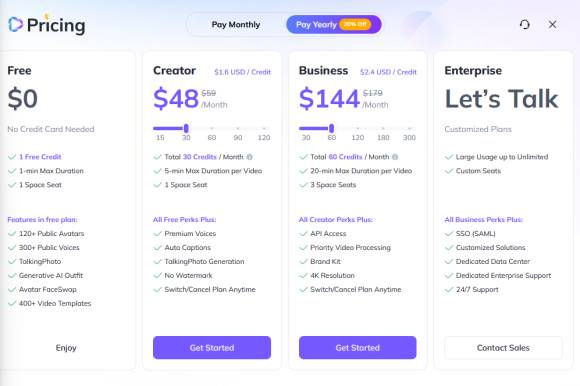Click info icon next to 30 Credits / Month
The height and width of the screenshot is (386, 580).
pyautogui.click(x=250, y=157)
